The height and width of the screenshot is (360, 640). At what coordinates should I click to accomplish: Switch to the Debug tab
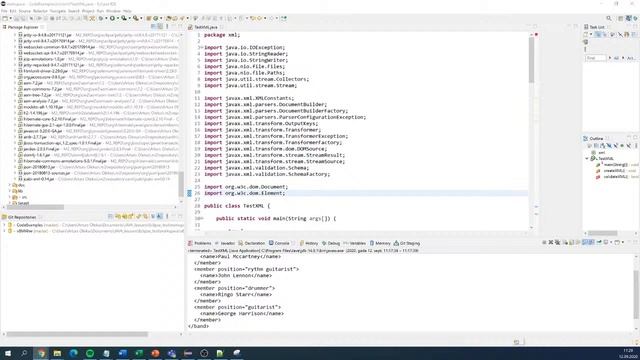(x=331, y=243)
